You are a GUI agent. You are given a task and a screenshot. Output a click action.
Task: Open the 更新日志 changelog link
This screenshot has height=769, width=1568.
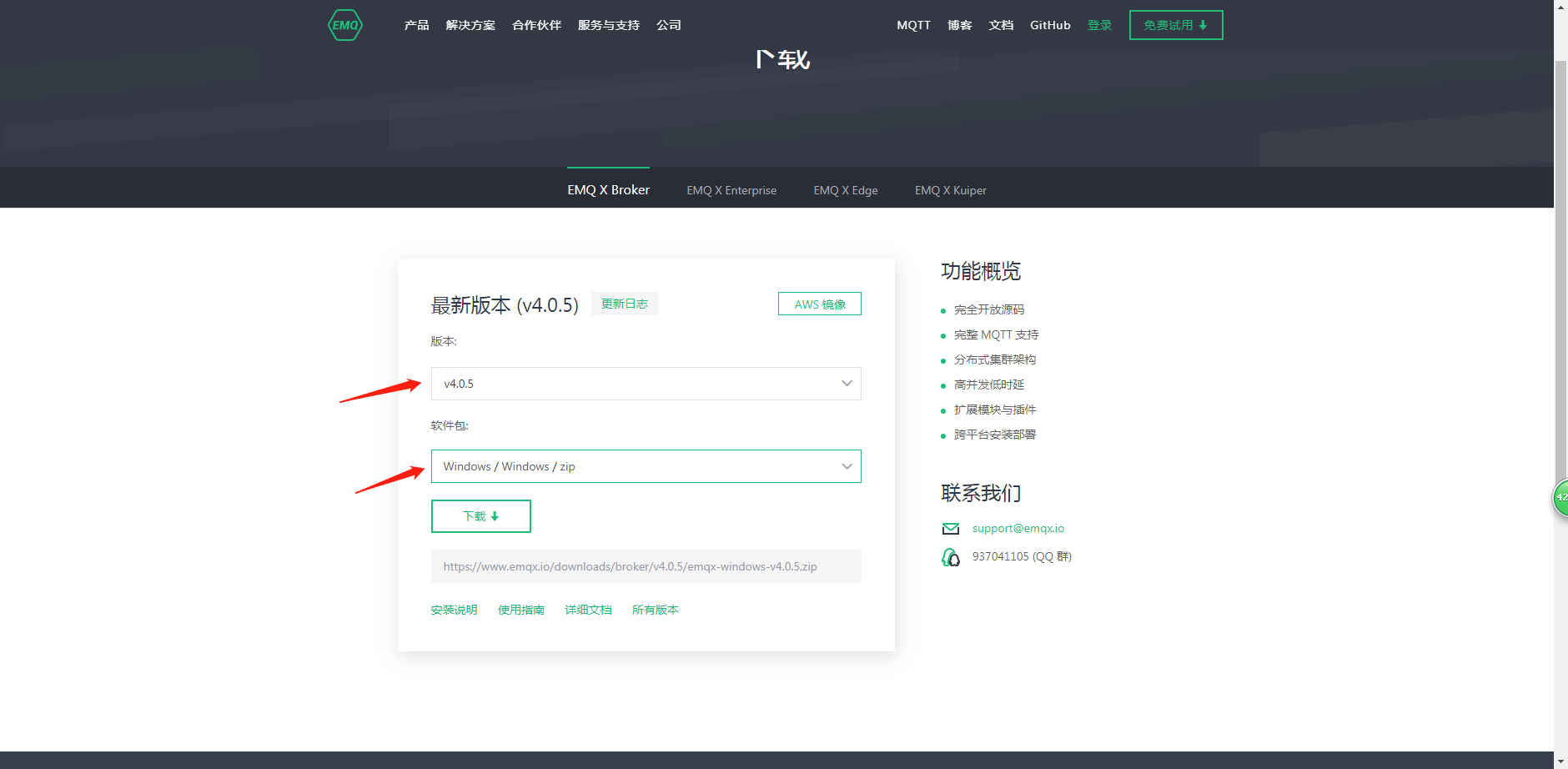[625, 304]
